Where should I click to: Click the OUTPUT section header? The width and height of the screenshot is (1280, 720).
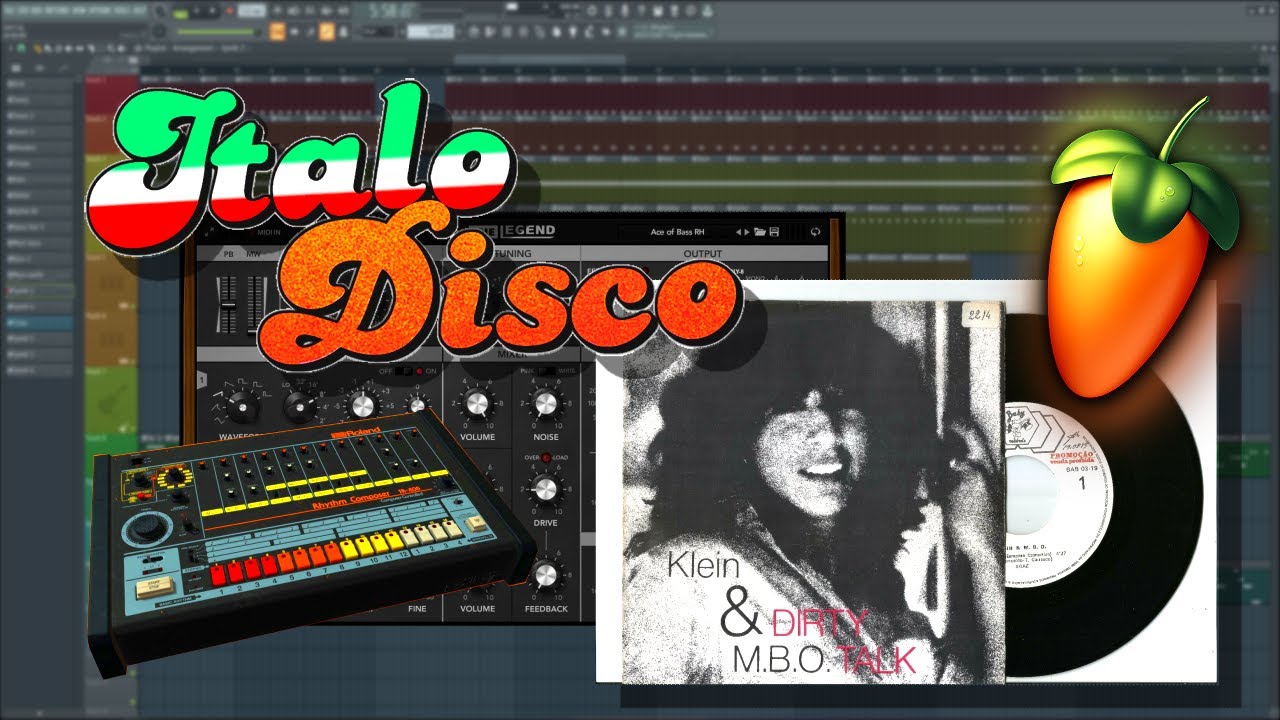[x=702, y=254]
